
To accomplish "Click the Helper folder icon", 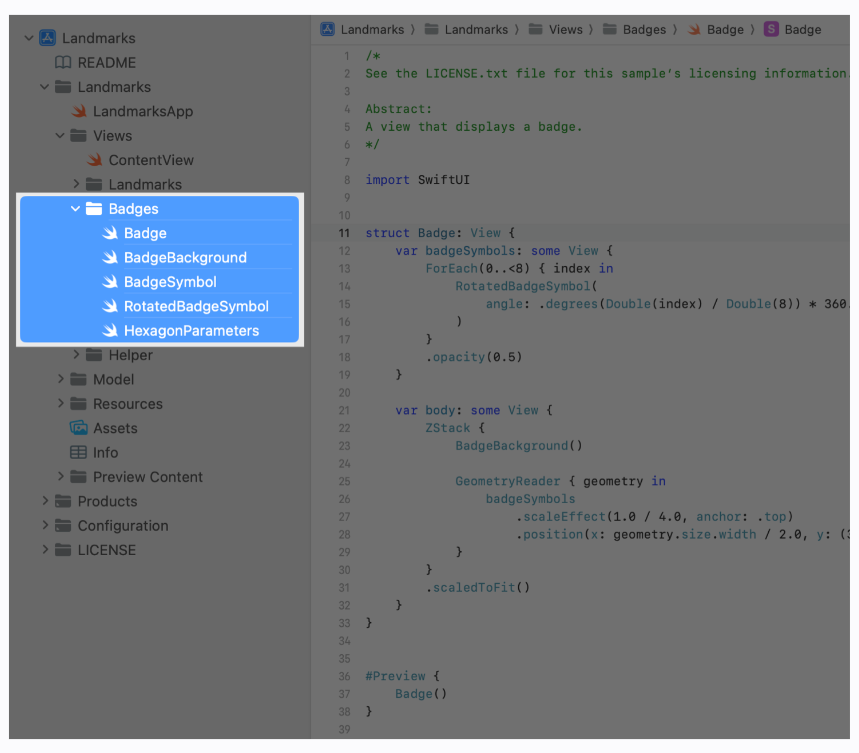I will pos(94,355).
